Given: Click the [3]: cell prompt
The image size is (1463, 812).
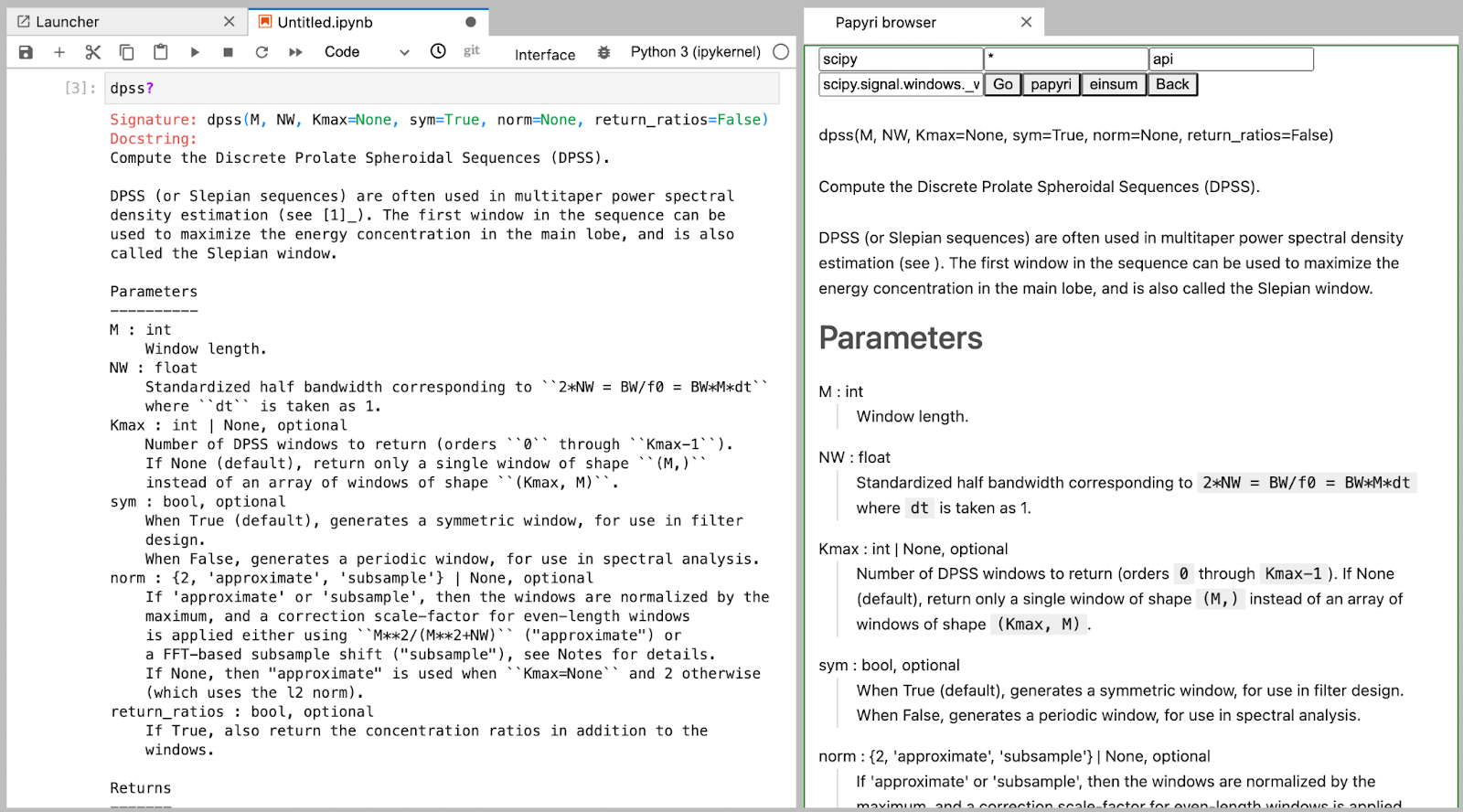Looking at the screenshot, I should 80,89.
